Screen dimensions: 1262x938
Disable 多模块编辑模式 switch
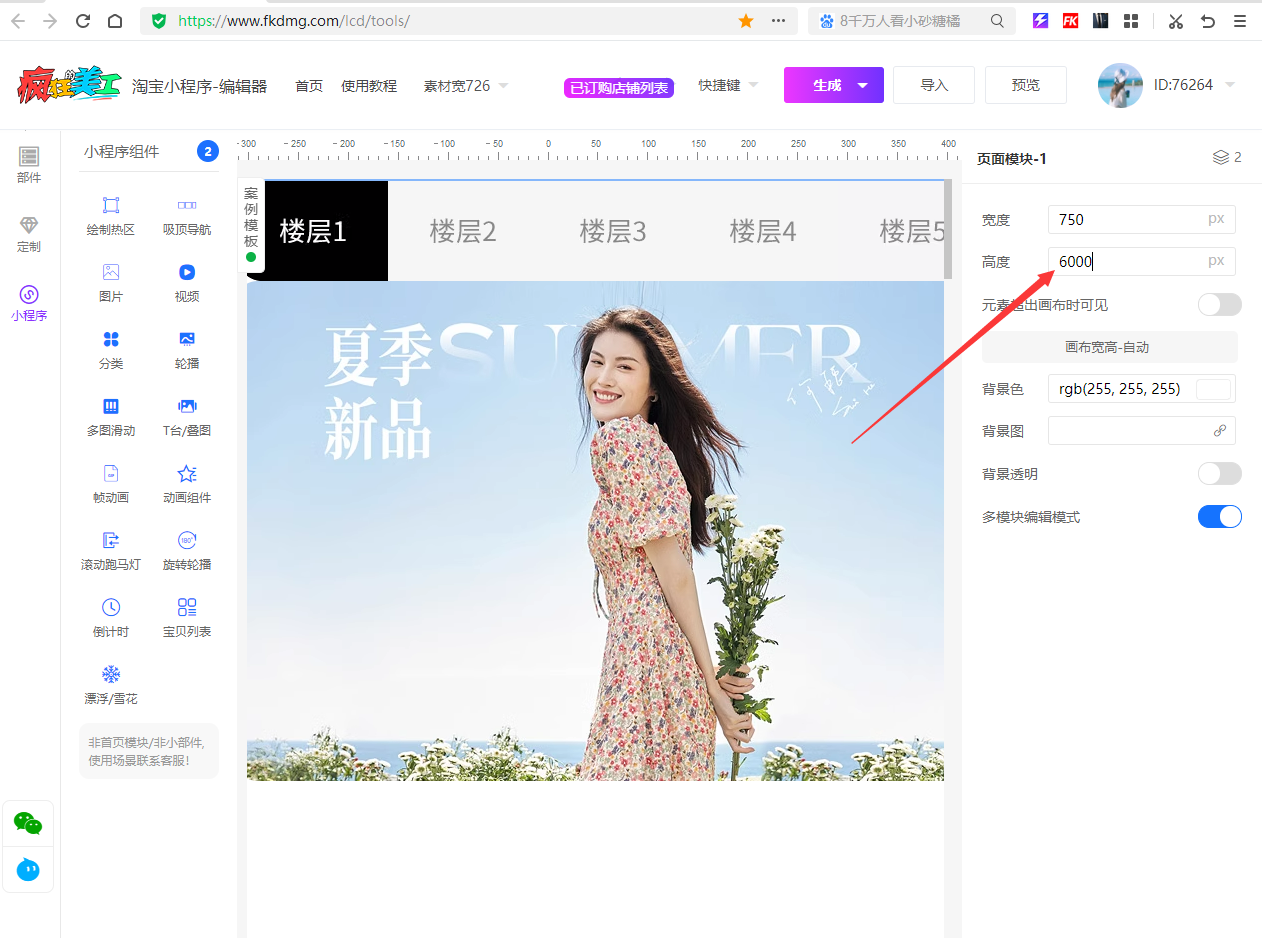(x=1219, y=517)
